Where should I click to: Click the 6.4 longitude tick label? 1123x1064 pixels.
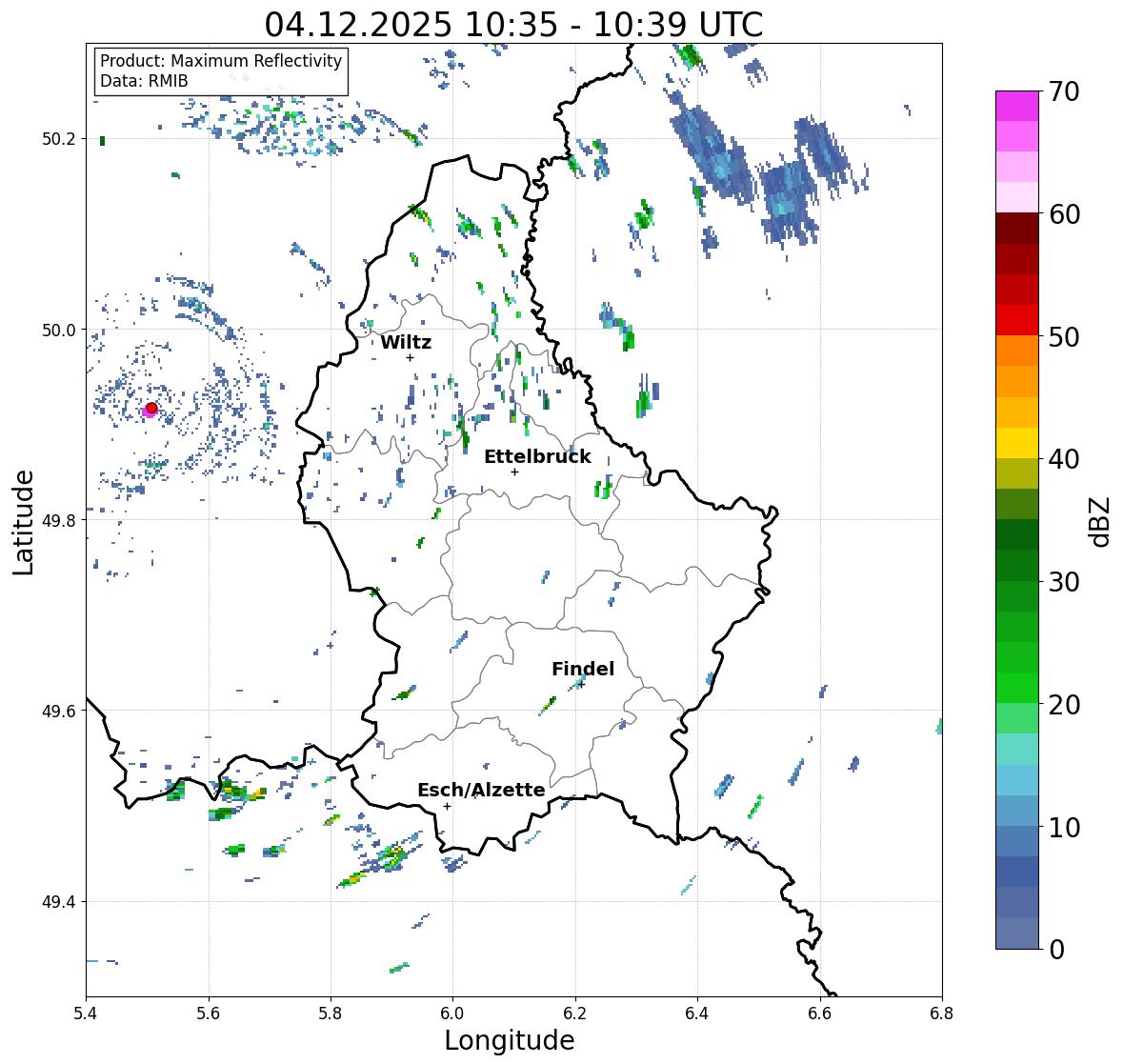[697, 1013]
